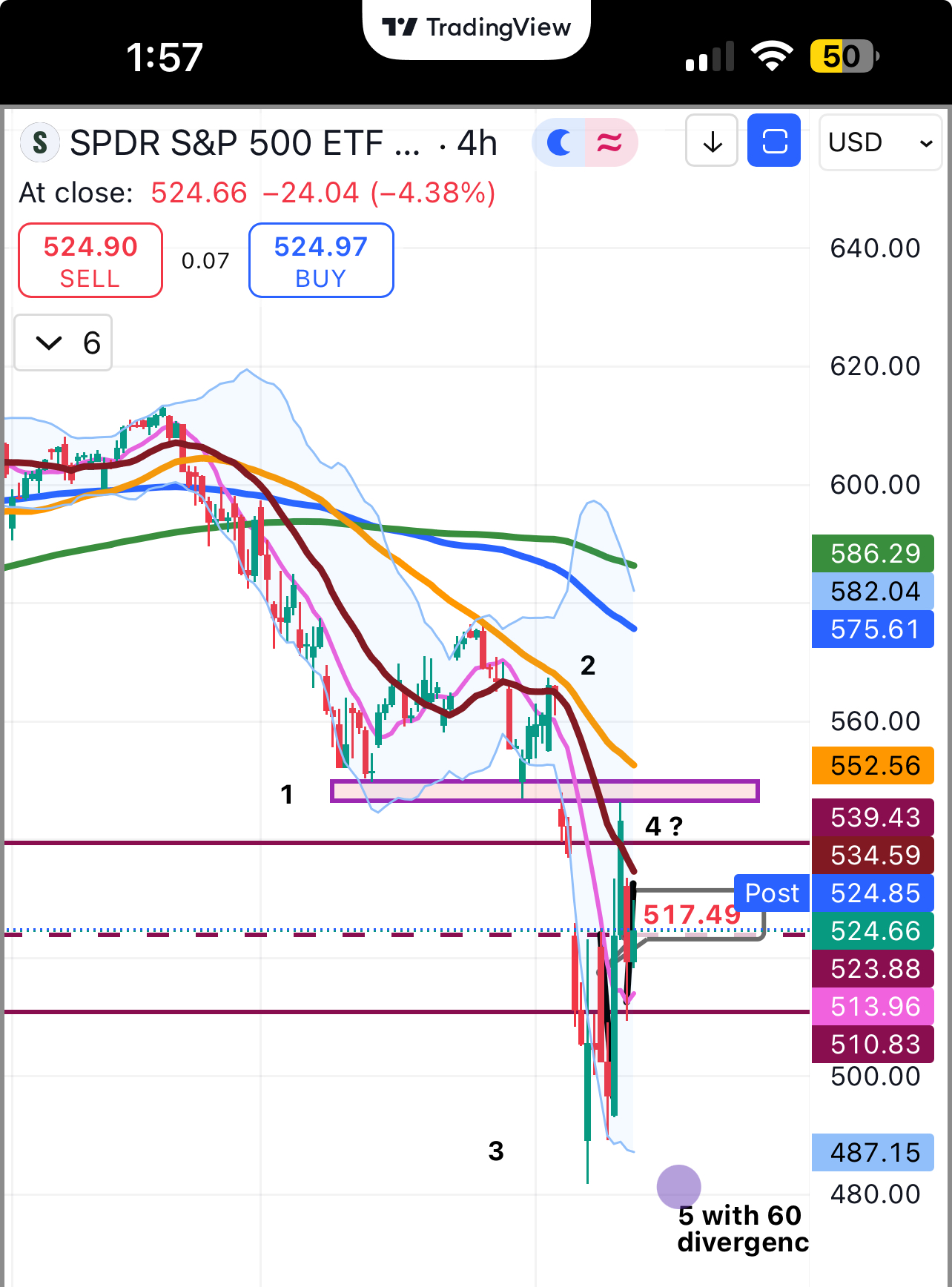Tap the Wi-Fi icon in status bar

point(771,56)
